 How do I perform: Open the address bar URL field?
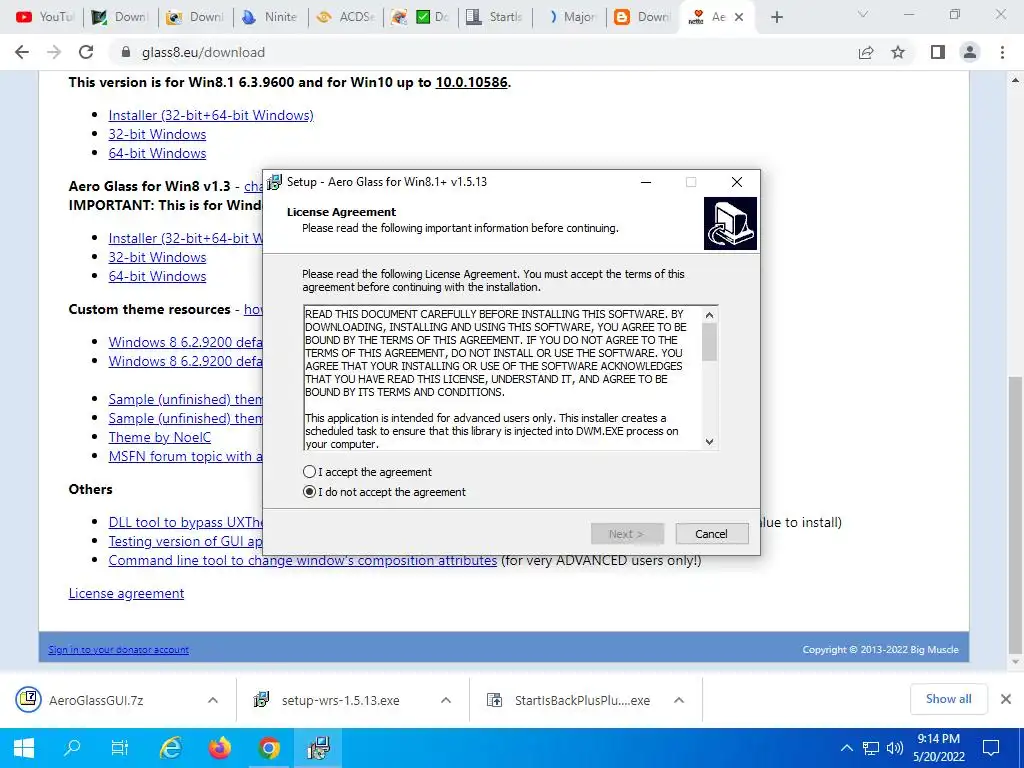pyautogui.click(x=483, y=52)
